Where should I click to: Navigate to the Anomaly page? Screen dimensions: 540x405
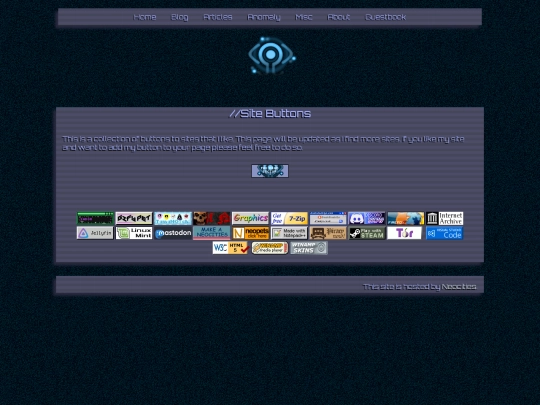264,17
